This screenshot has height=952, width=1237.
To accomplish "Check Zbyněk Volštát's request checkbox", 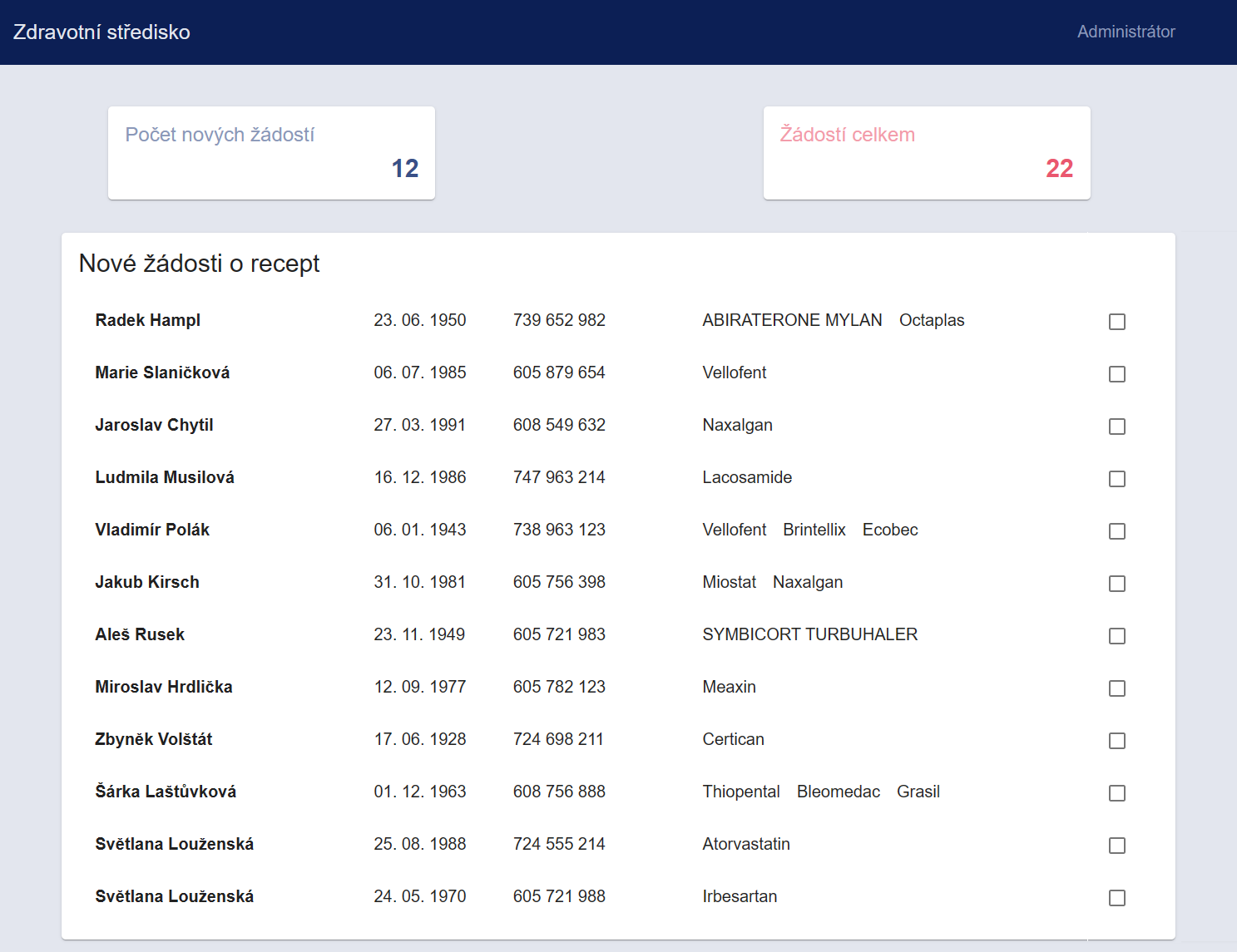I will [x=1116, y=741].
